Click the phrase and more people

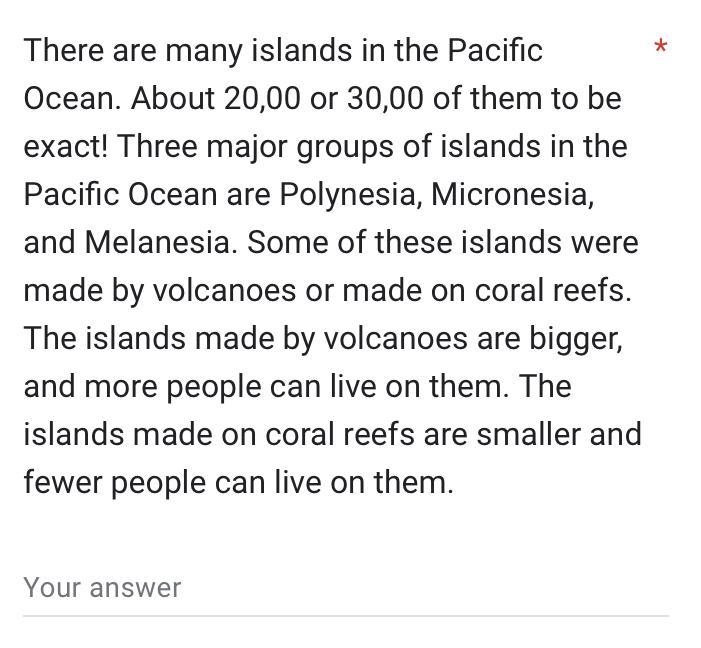pyautogui.click(x=143, y=388)
